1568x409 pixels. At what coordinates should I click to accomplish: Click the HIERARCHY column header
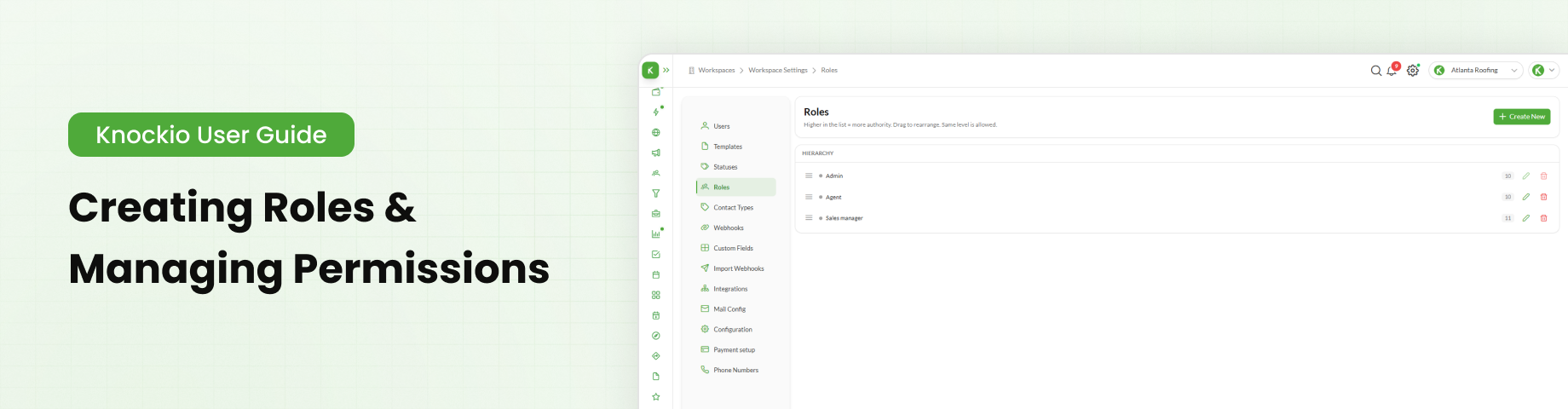(x=818, y=153)
